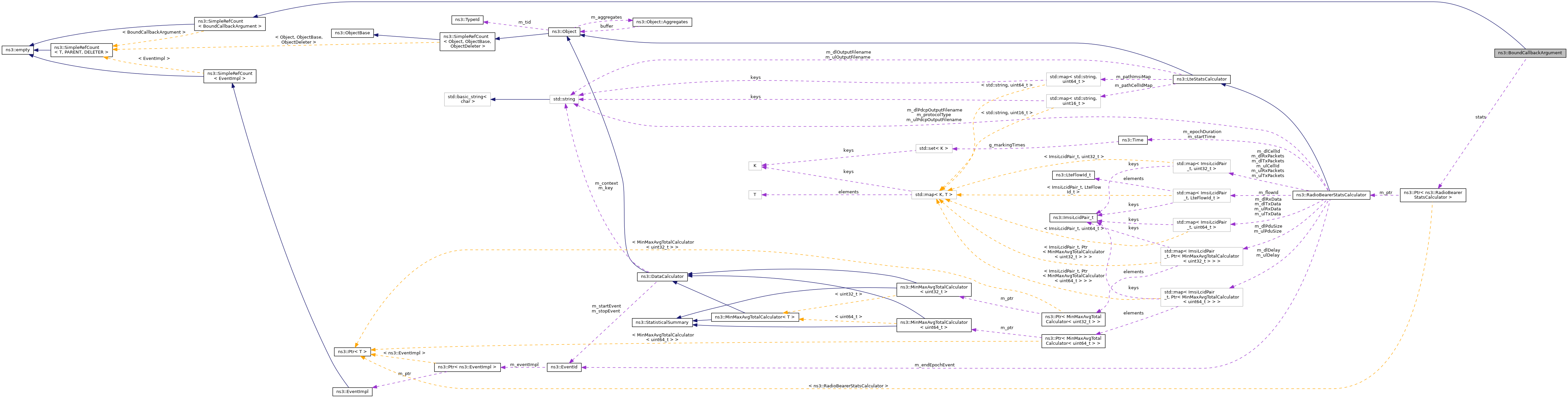Open ns3::MinMaxAvgTotalCalculator< T > node
Screen dimensions: 1568x398
[x=755, y=317]
